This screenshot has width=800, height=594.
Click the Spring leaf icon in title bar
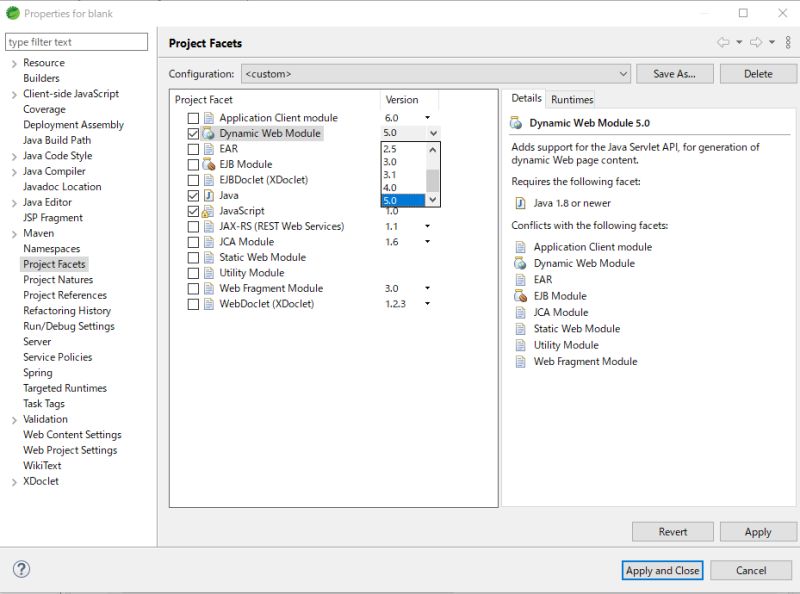click(12, 13)
